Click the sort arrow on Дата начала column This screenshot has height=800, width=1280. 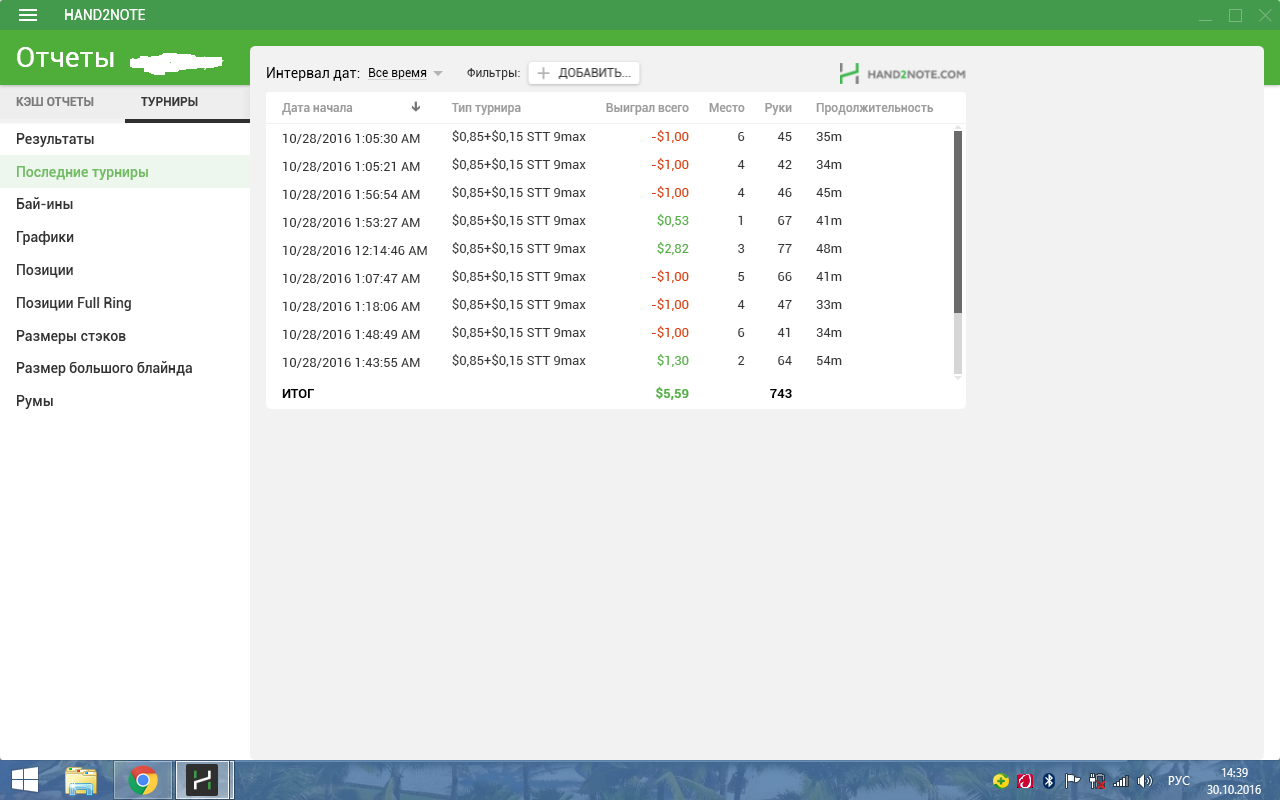click(416, 107)
